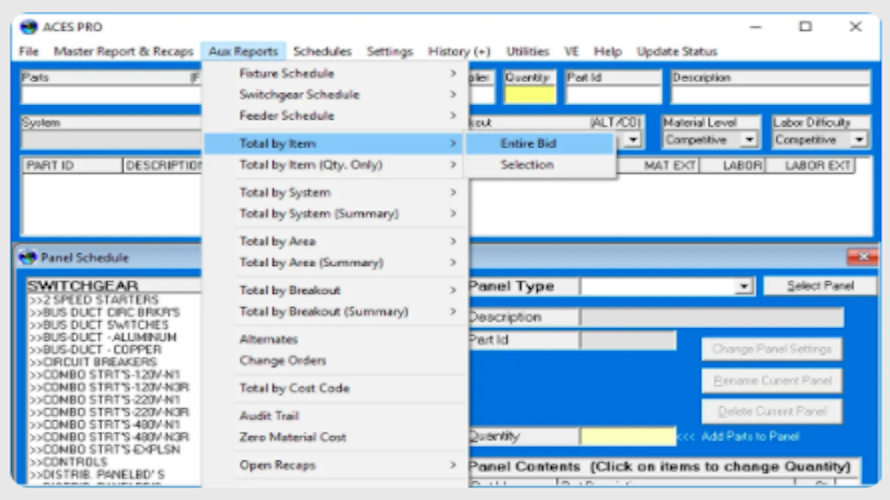Expand Total by Item (Qty. Only)
This screenshot has height=500, width=890.
pyautogui.click(x=335, y=165)
